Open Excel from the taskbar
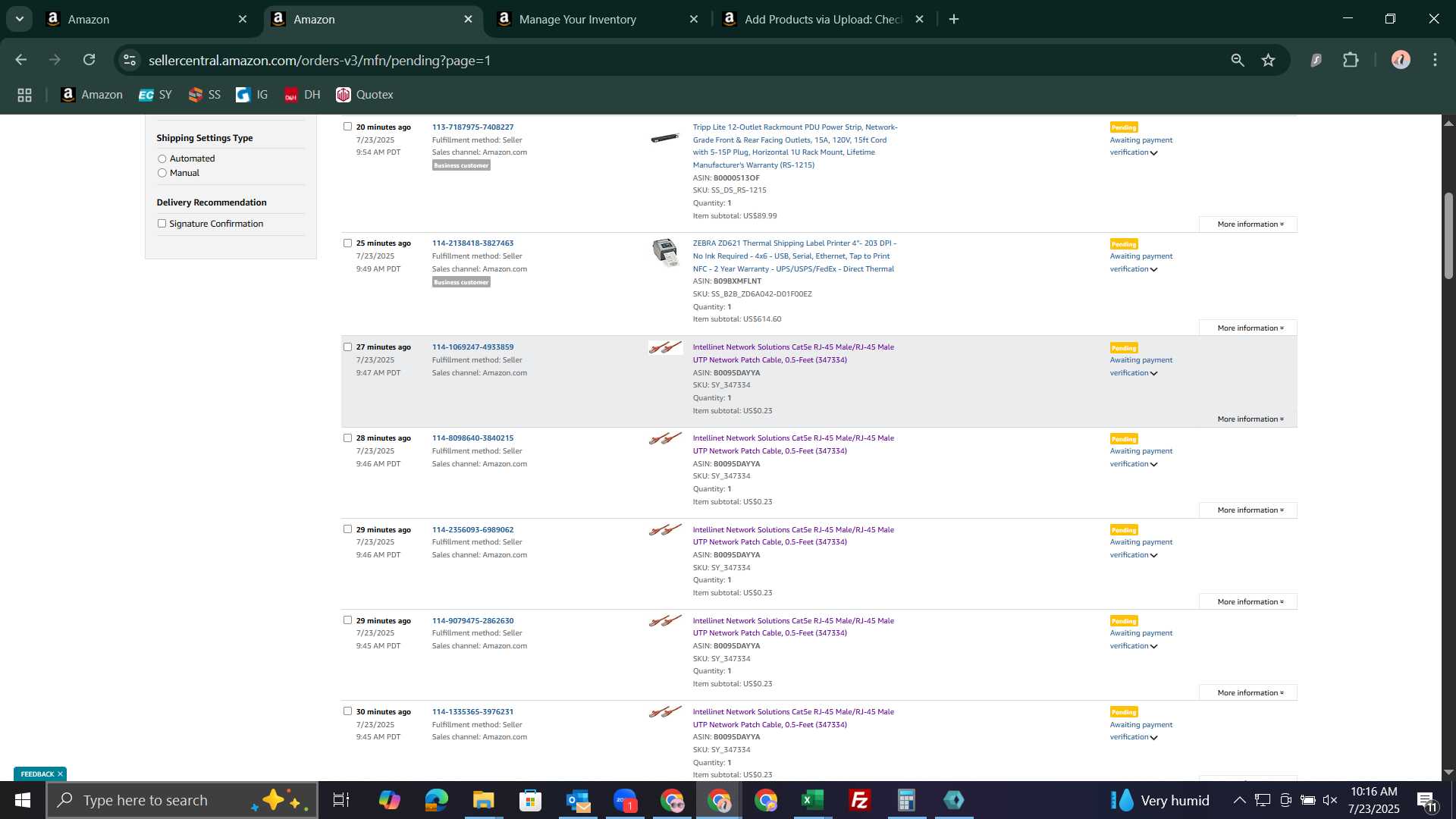 [x=813, y=800]
